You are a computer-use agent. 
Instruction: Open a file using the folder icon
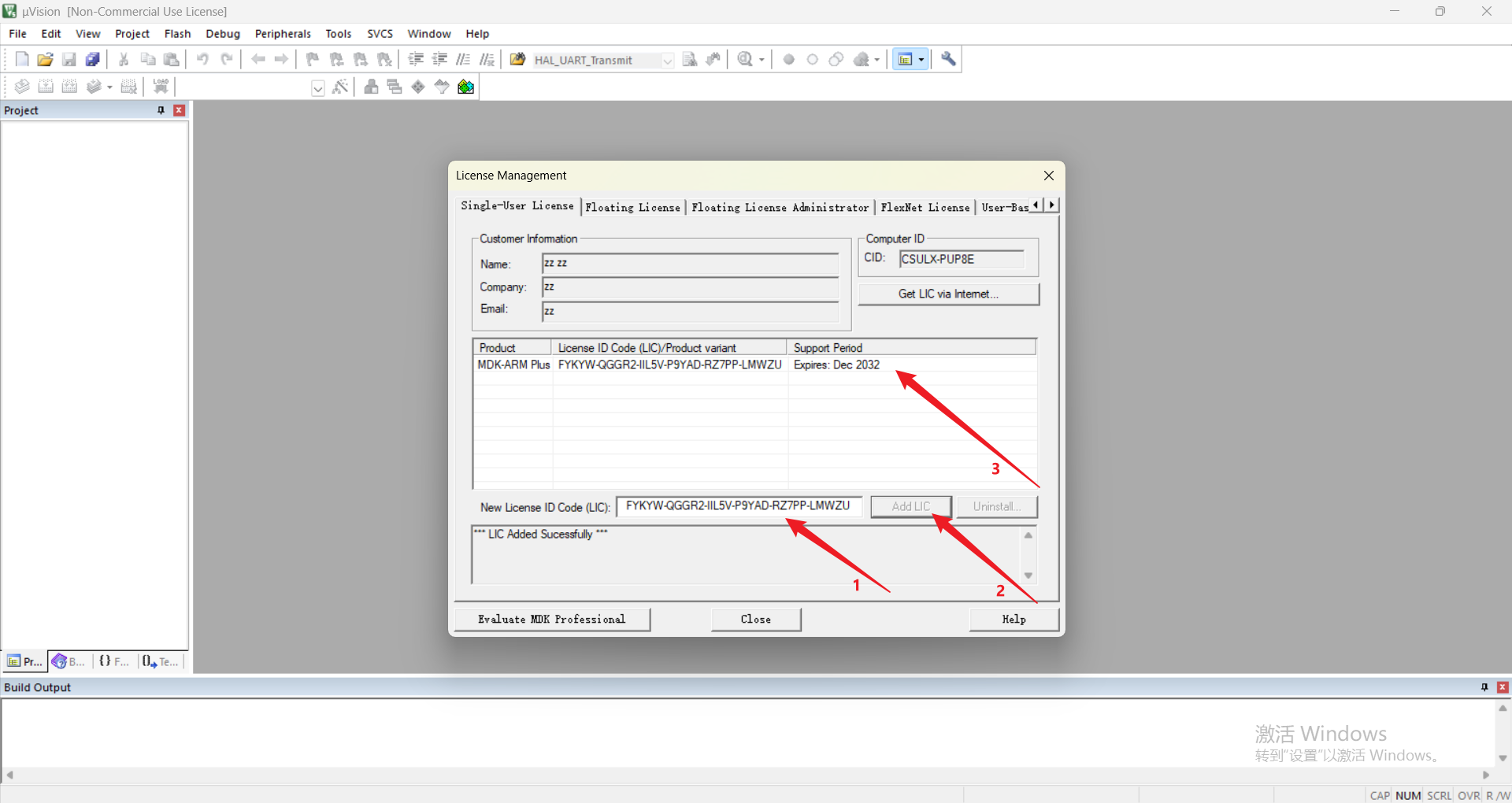point(46,59)
